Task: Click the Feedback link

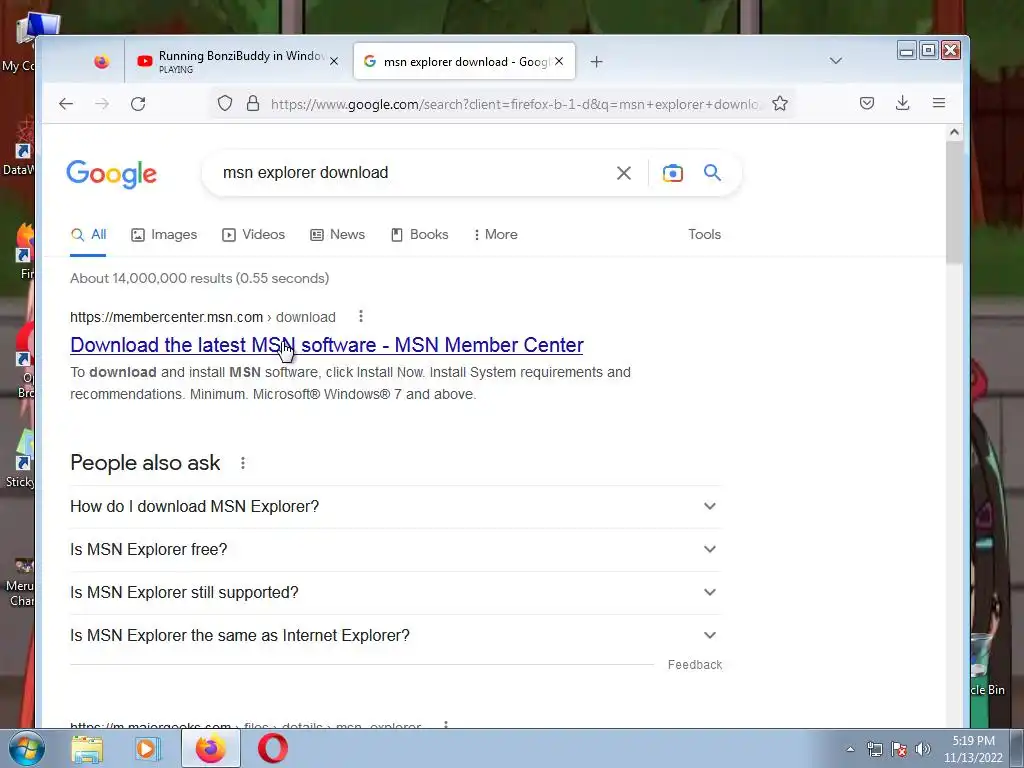Action: coord(695,665)
